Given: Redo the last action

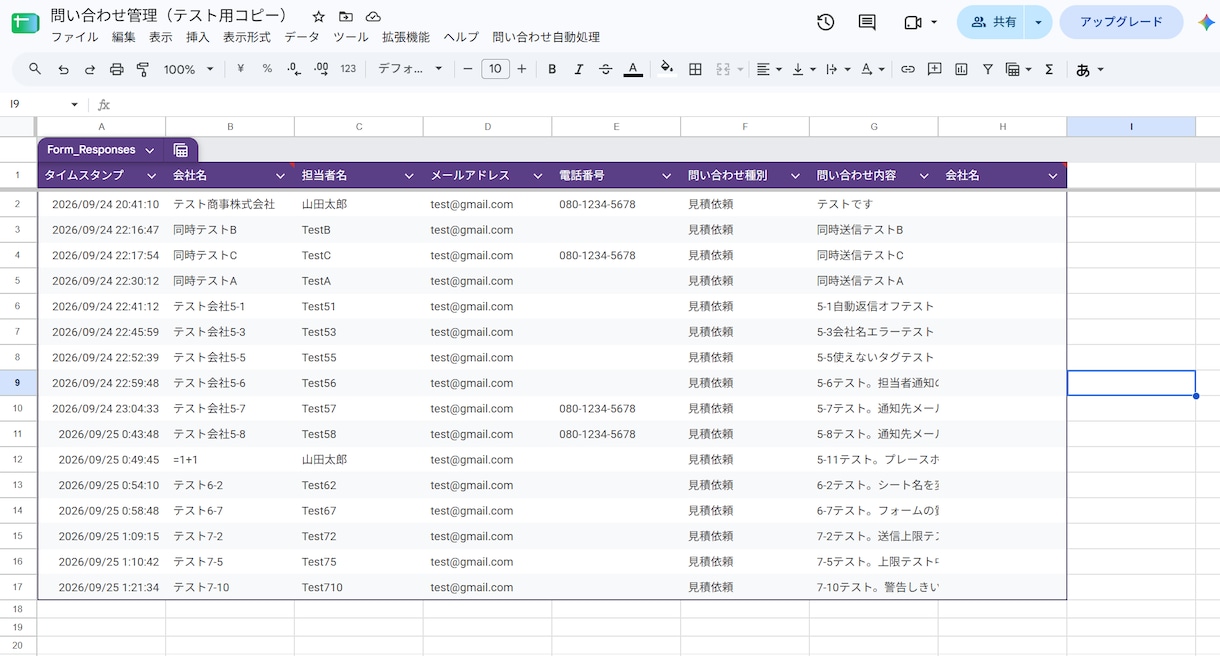Looking at the screenshot, I should [90, 69].
